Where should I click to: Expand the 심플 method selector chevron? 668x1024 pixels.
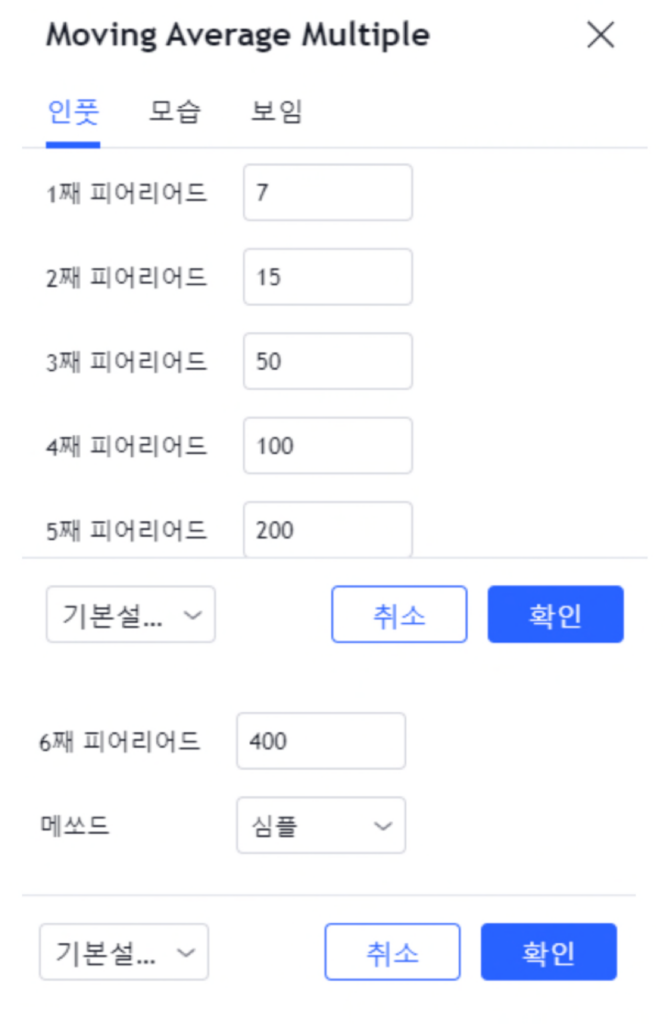(383, 826)
